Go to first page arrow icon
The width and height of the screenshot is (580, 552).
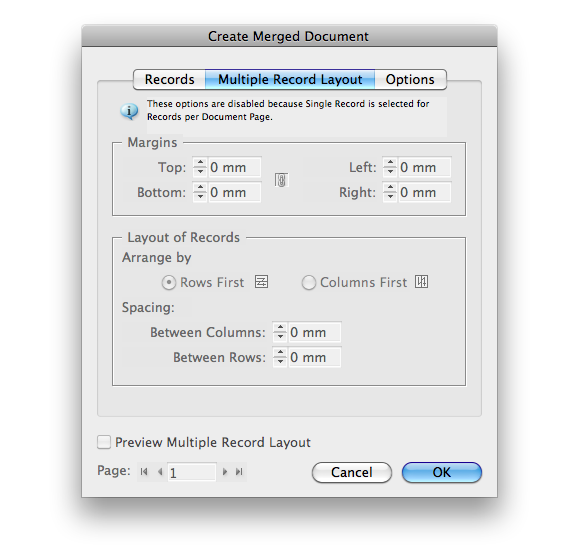tap(144, 472)
